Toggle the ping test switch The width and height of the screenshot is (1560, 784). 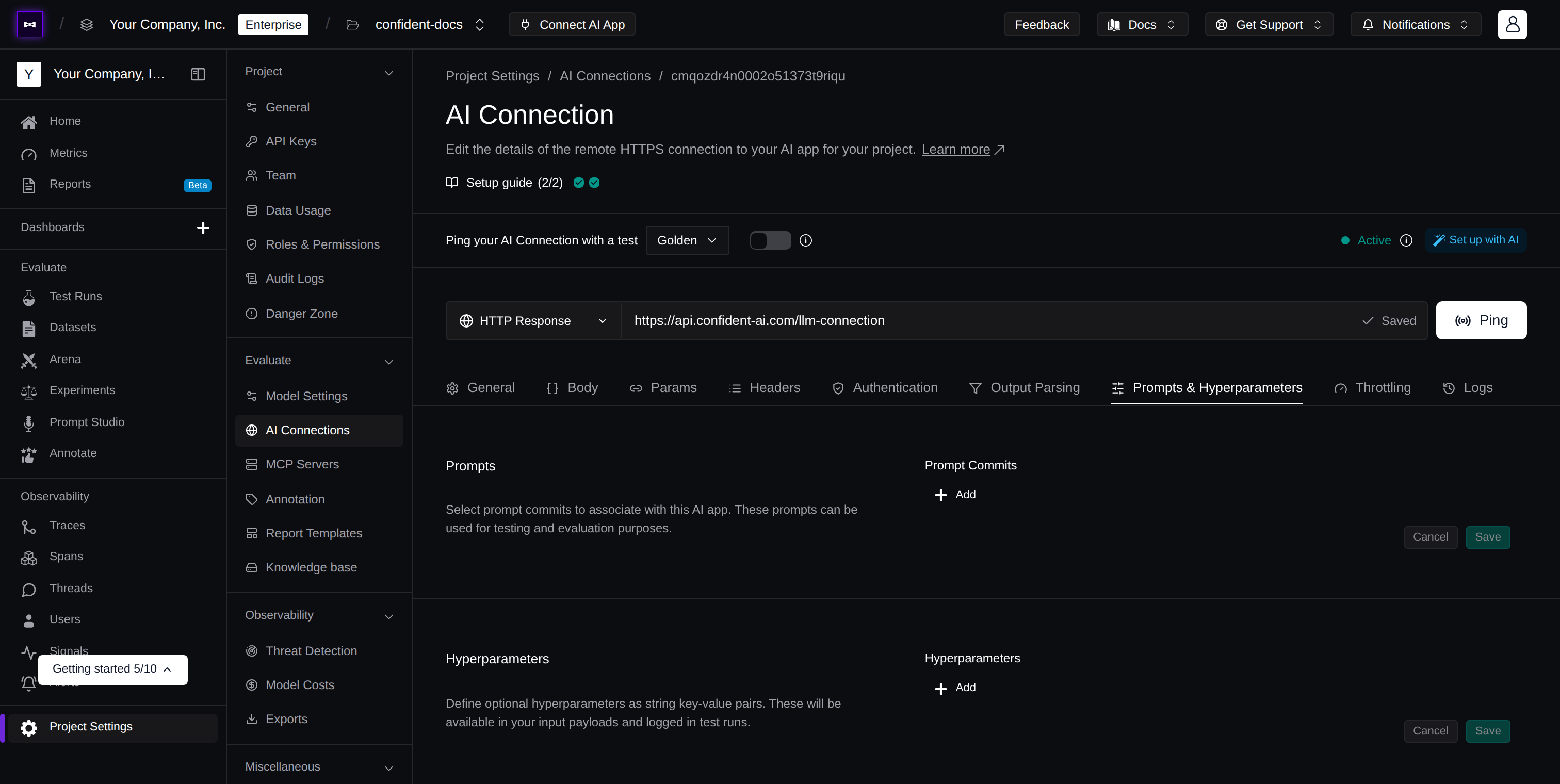pos(770,240)
